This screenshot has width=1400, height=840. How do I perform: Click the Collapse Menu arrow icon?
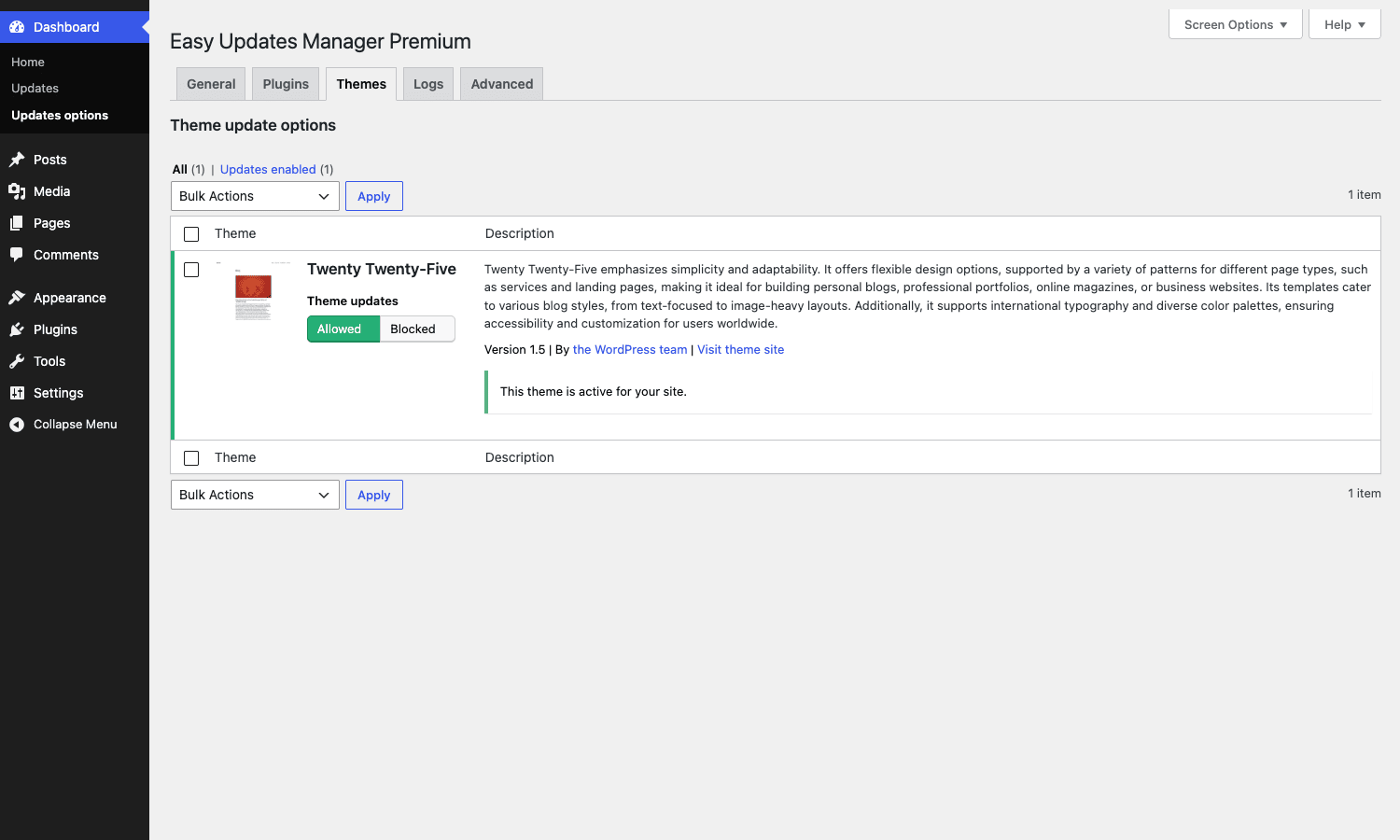pos(17,425)
